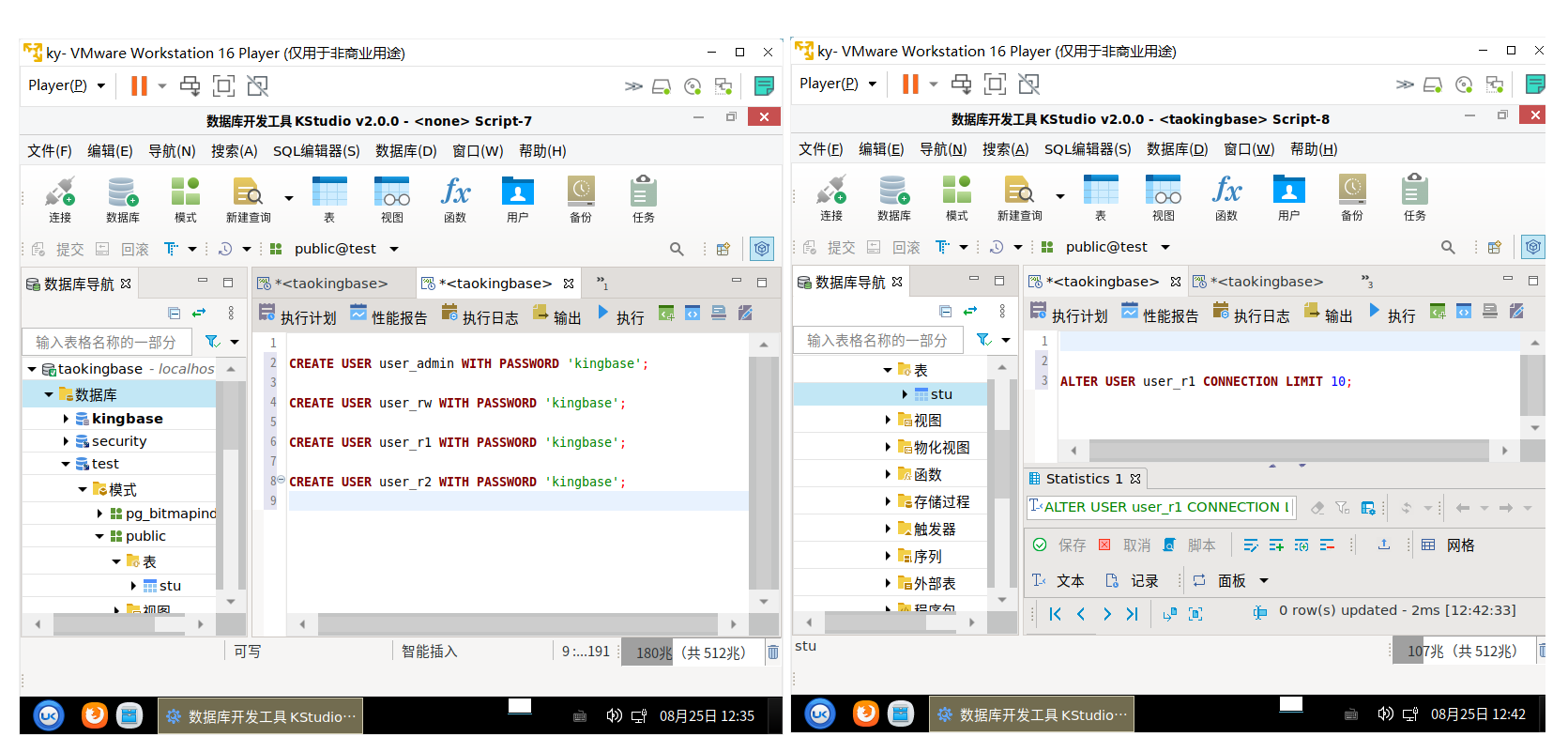Viewport: 1568px width, 752px height.
Task: Open the 备份 toolbar icon in left window
Action: (x=581, y=200)
